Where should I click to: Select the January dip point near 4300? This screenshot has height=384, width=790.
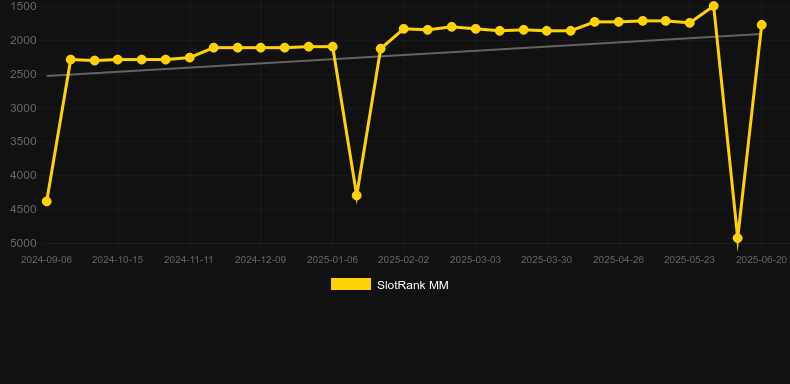tap(356, 195)
